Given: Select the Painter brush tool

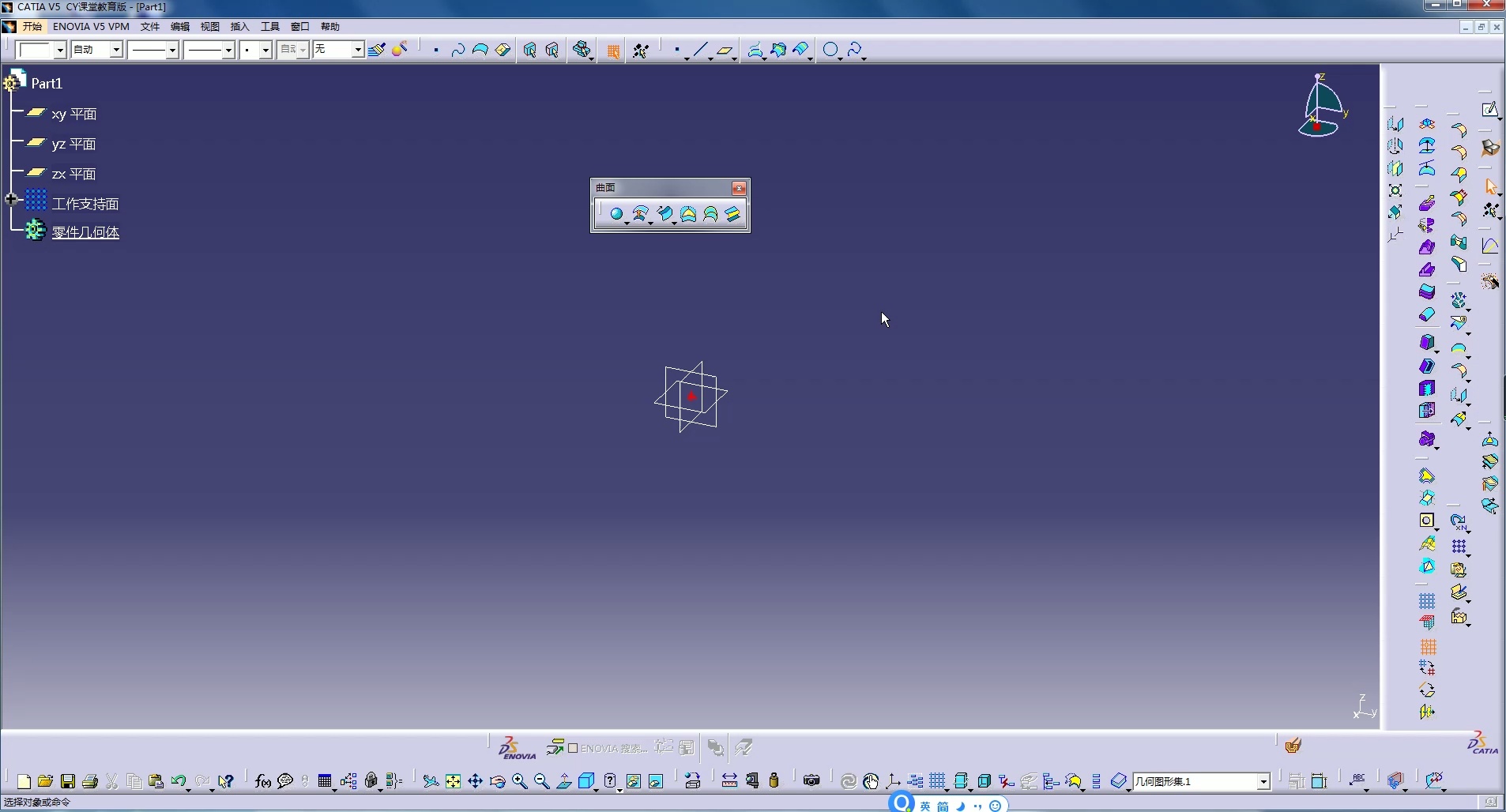Looking at the screenshot, I should [377, 50].
